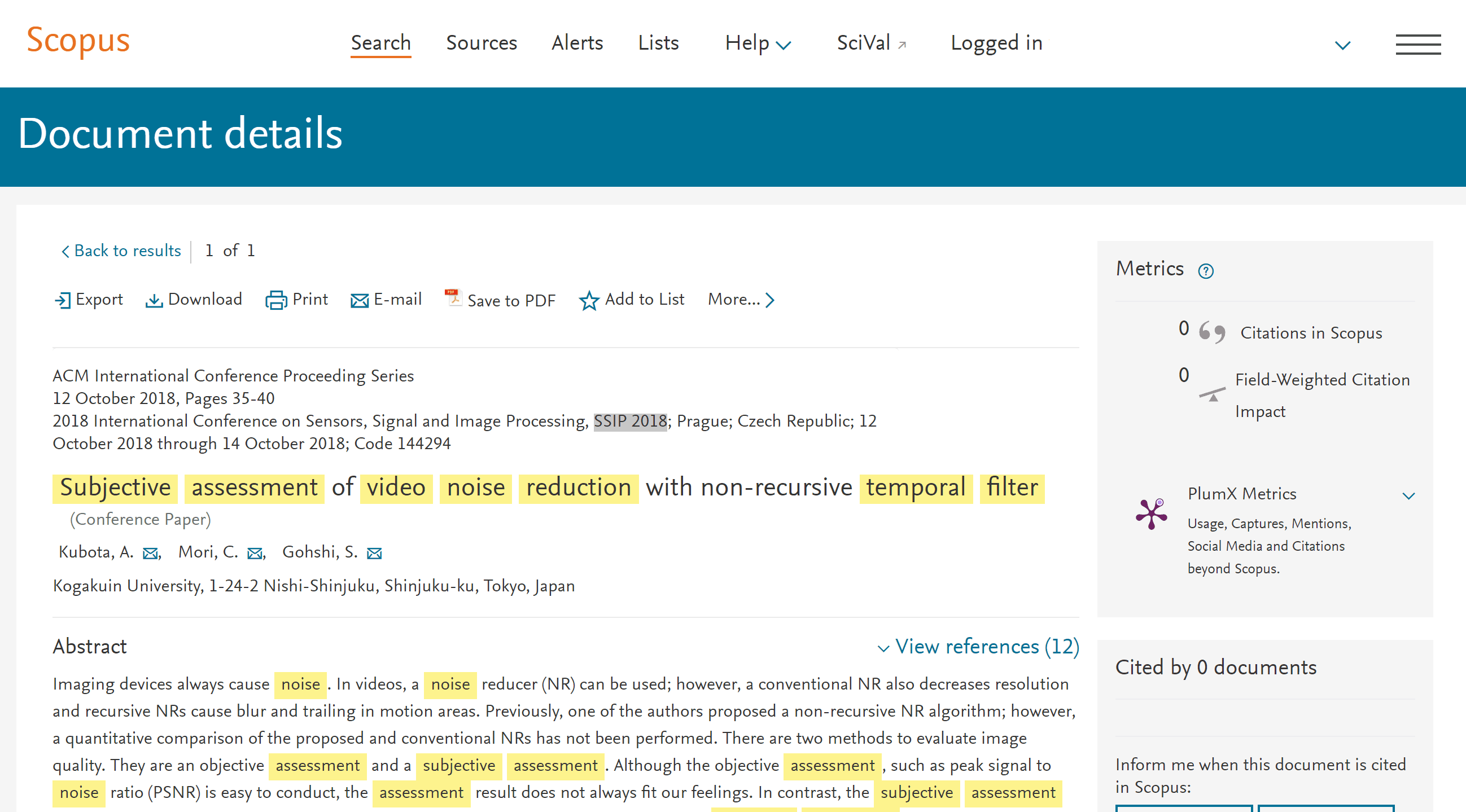
Task: Click the Save to PDF icon
Action: pyautogui.click(x=453, y=297)
